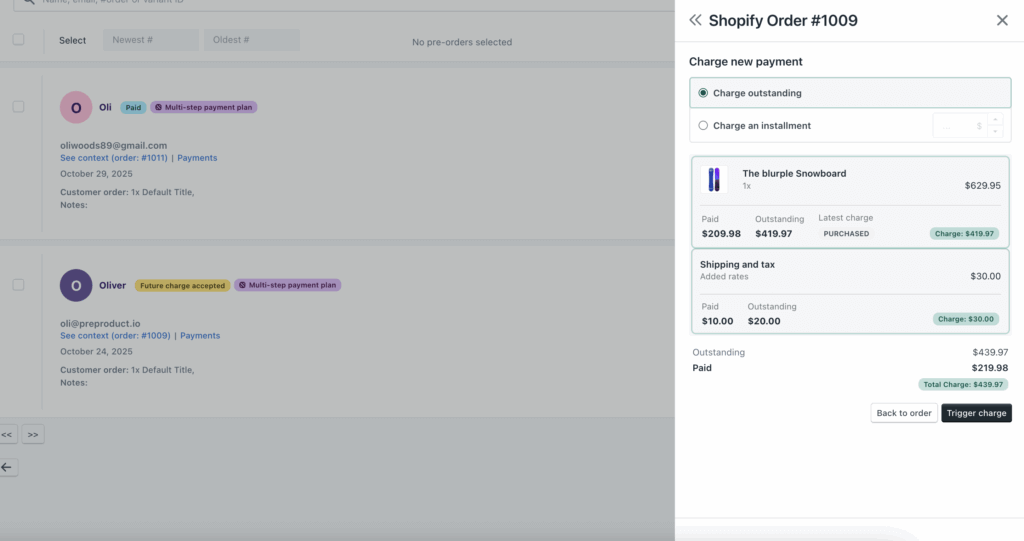Click Oli's pink avatar circle

pos(76,107)
